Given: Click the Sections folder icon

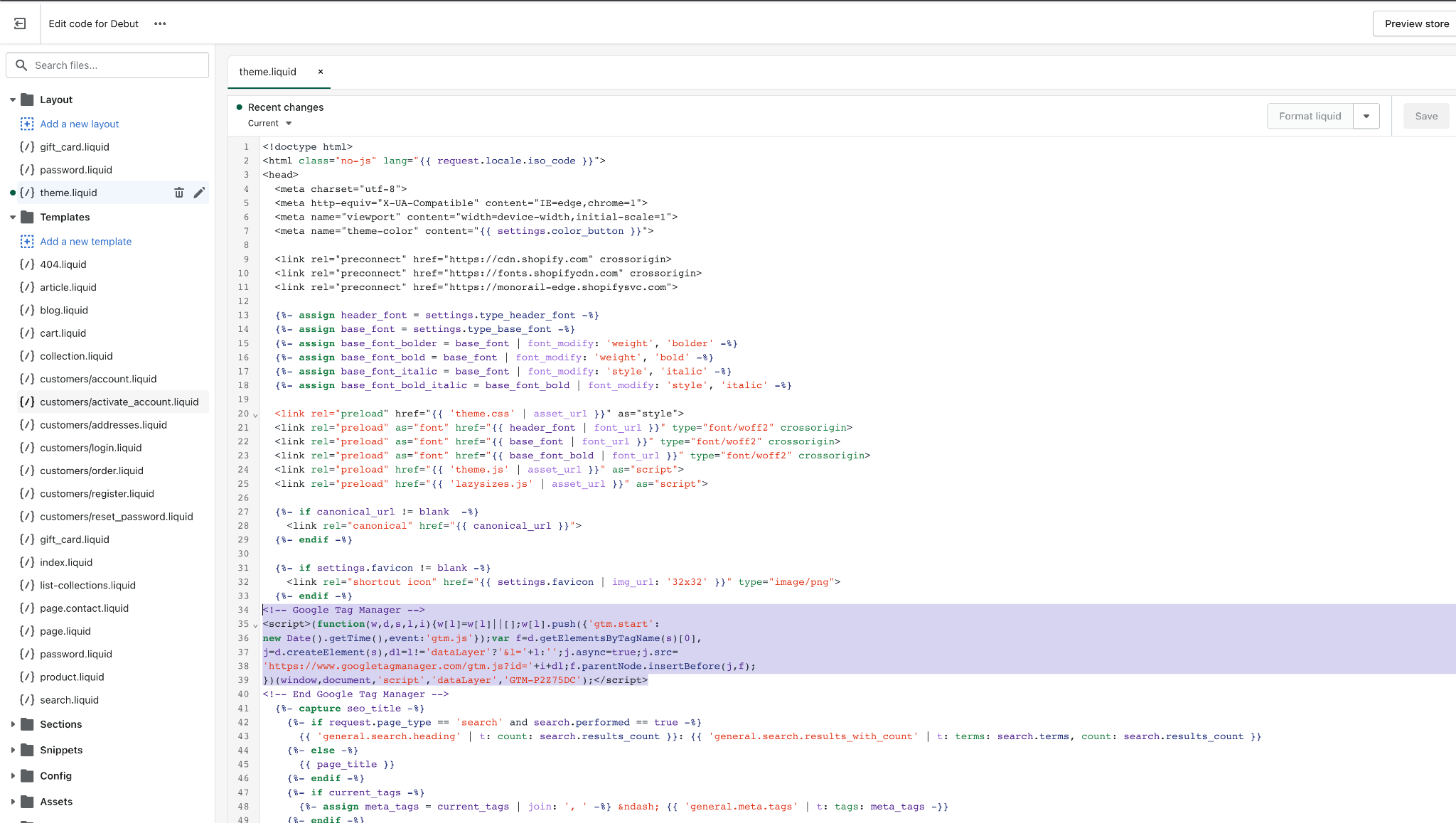Looking at the screenshot, I should (x=28, y=724).
